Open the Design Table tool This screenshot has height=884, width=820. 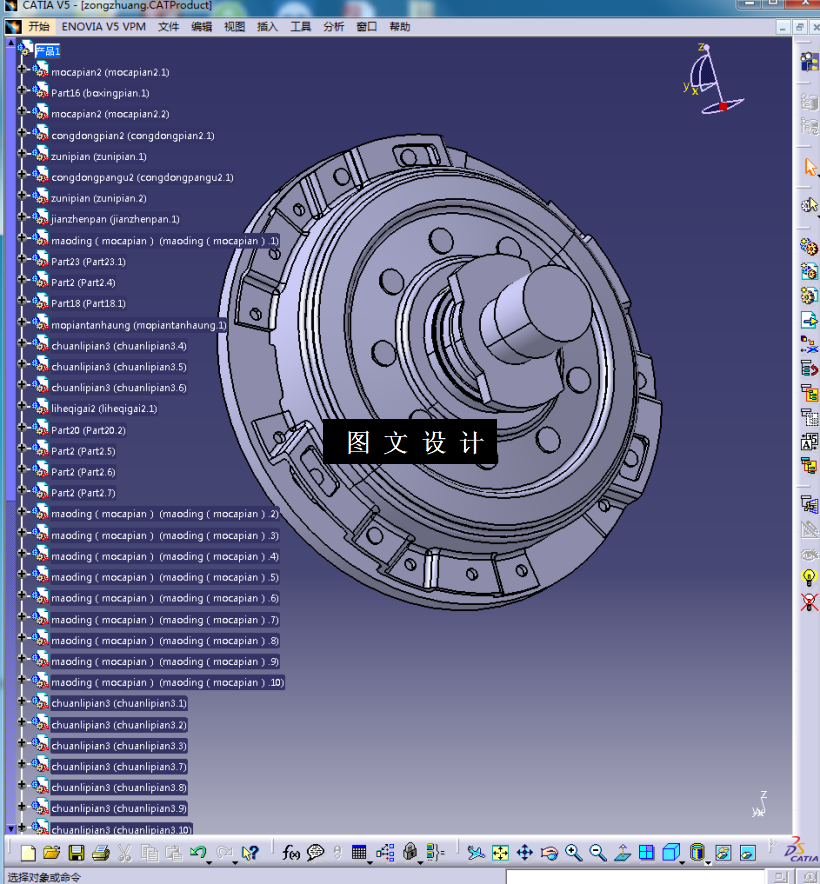click(x=359, y=852)
